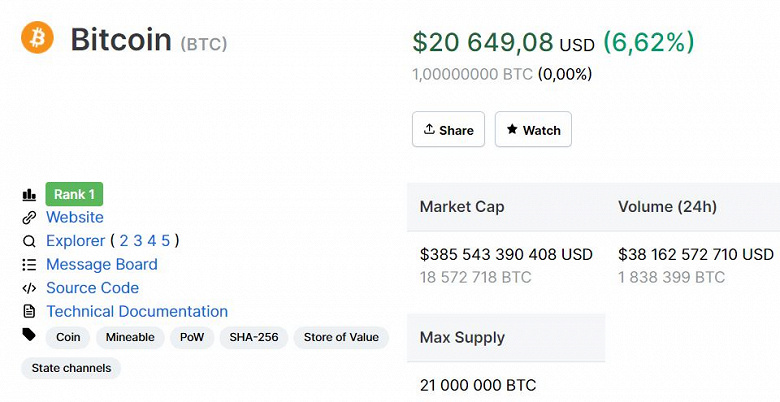
Task: Open the Technical Documentation link
Action: click(x=137, y=312)
